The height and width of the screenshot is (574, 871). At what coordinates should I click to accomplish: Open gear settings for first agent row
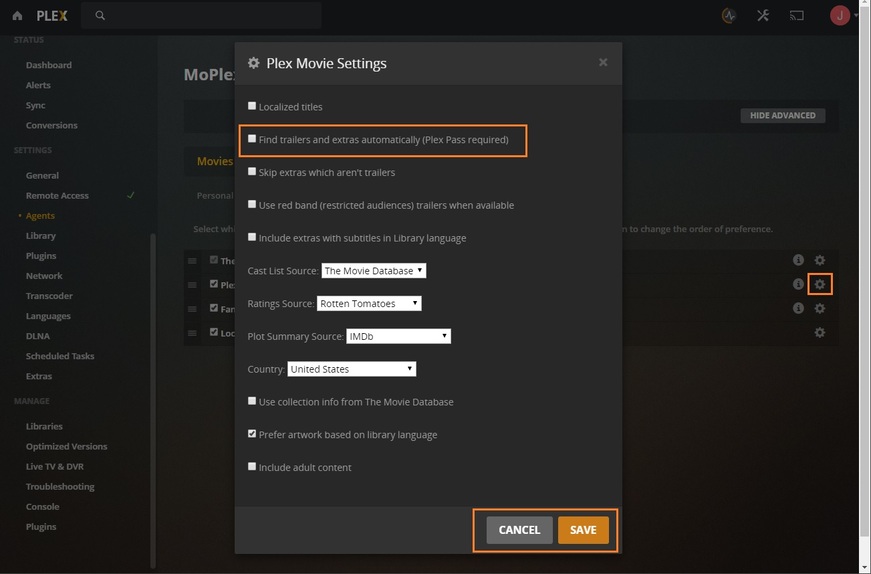coord(819,260)
